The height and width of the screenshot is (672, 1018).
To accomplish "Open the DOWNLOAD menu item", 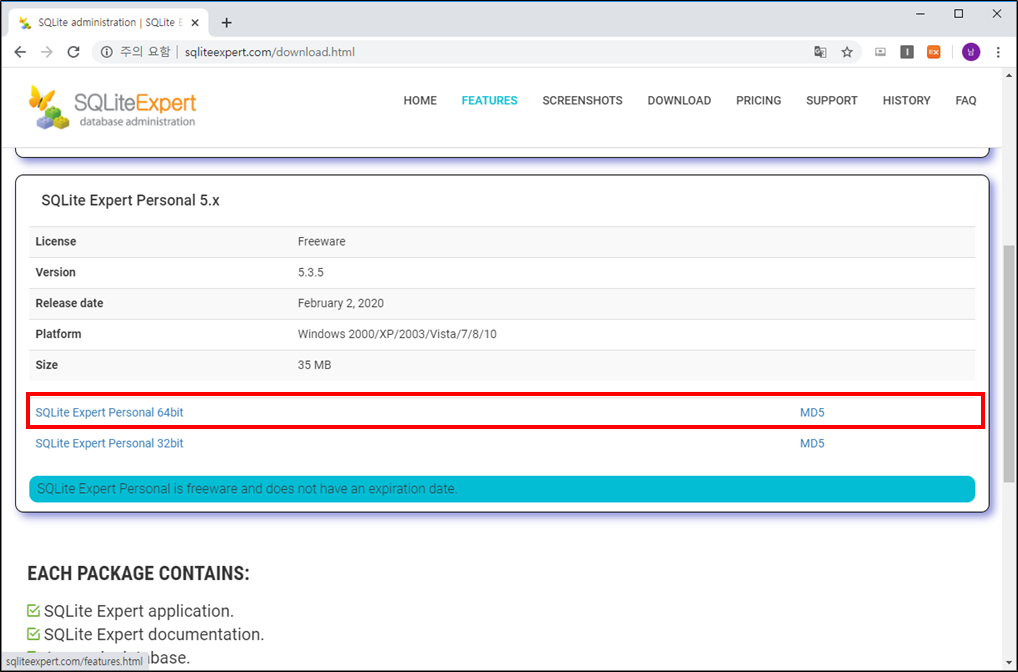I will pos(679,101).
